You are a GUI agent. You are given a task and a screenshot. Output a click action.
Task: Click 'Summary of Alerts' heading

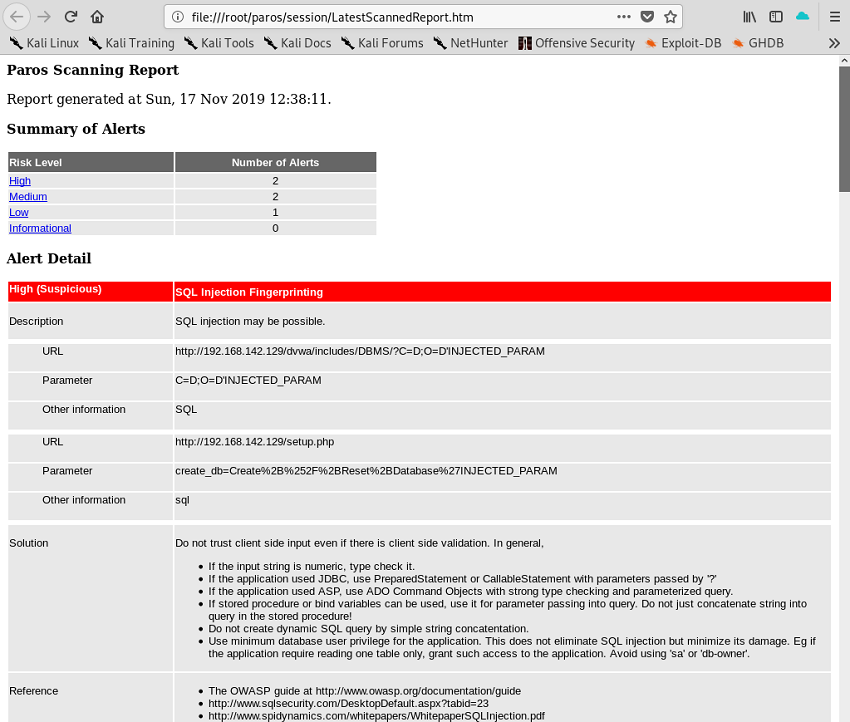[76, 129]
